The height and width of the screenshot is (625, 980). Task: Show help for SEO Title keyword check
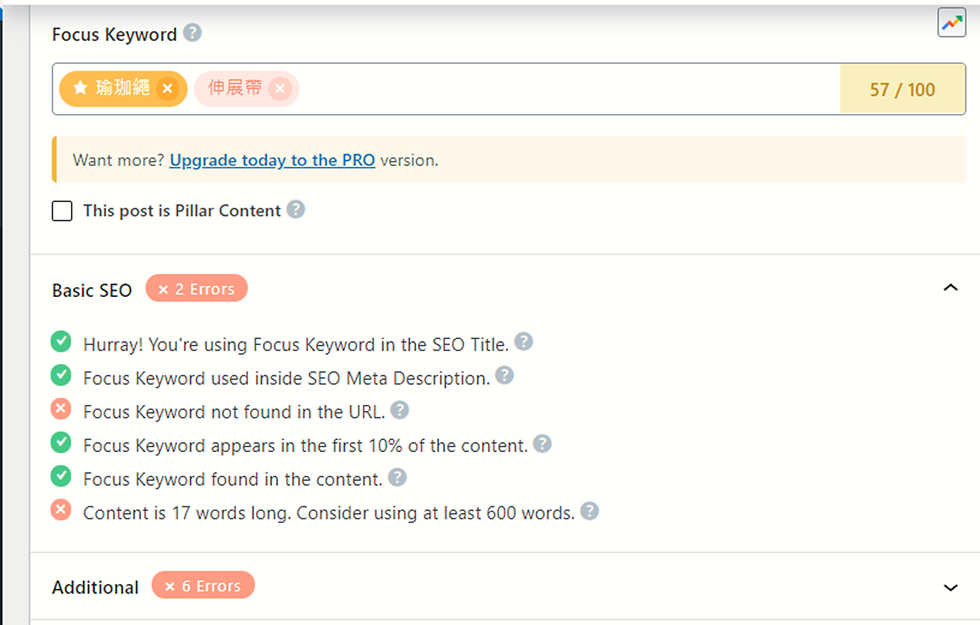coord(524,342)
